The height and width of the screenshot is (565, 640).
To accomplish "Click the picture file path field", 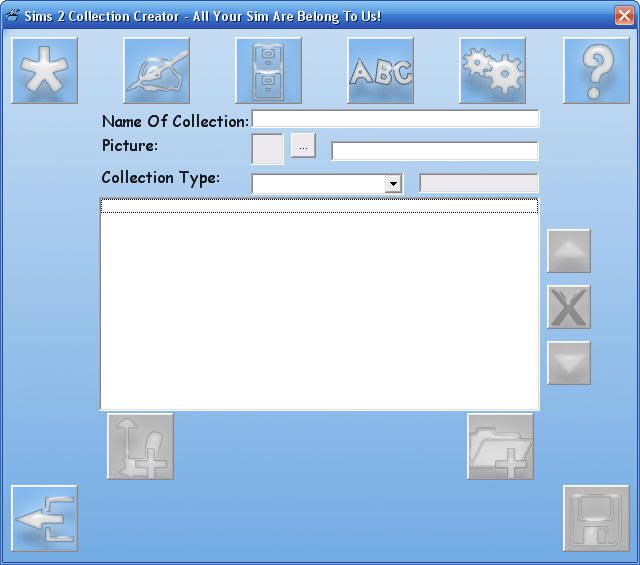I will coord(434,151).
